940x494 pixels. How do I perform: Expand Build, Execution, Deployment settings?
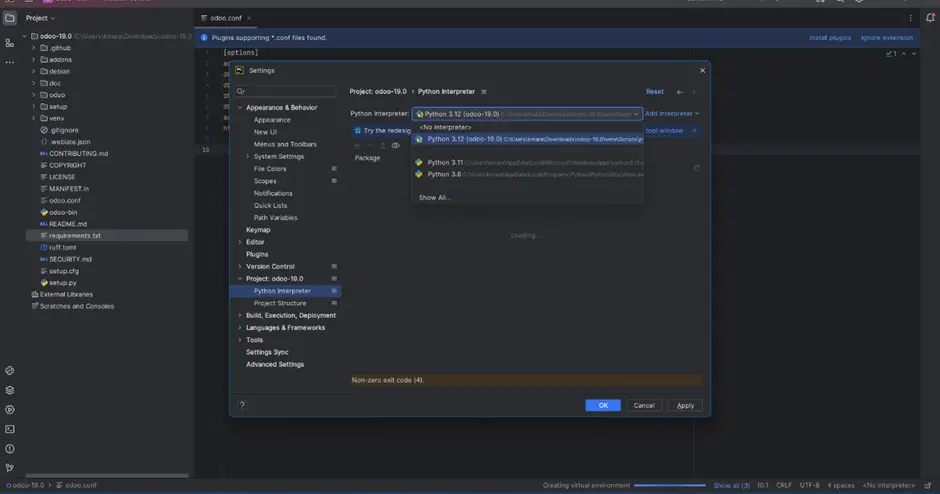pyautogui.click(x=240, y=315)
